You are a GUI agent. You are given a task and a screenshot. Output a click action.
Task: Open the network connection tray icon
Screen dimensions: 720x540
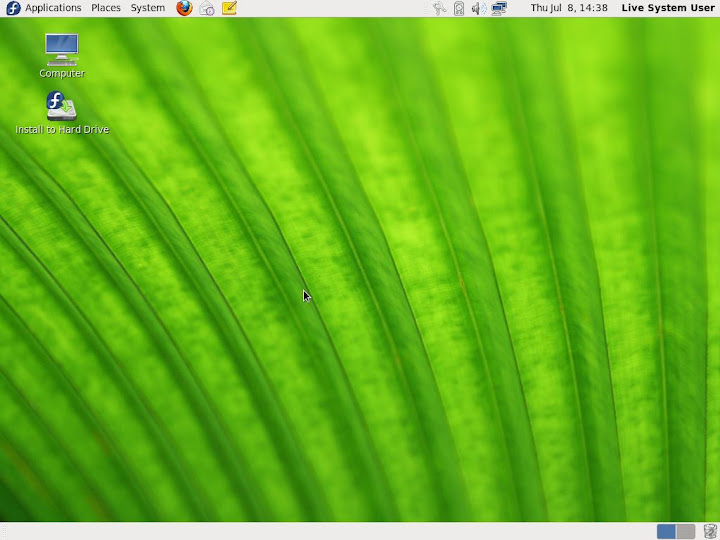pos(499,8)
